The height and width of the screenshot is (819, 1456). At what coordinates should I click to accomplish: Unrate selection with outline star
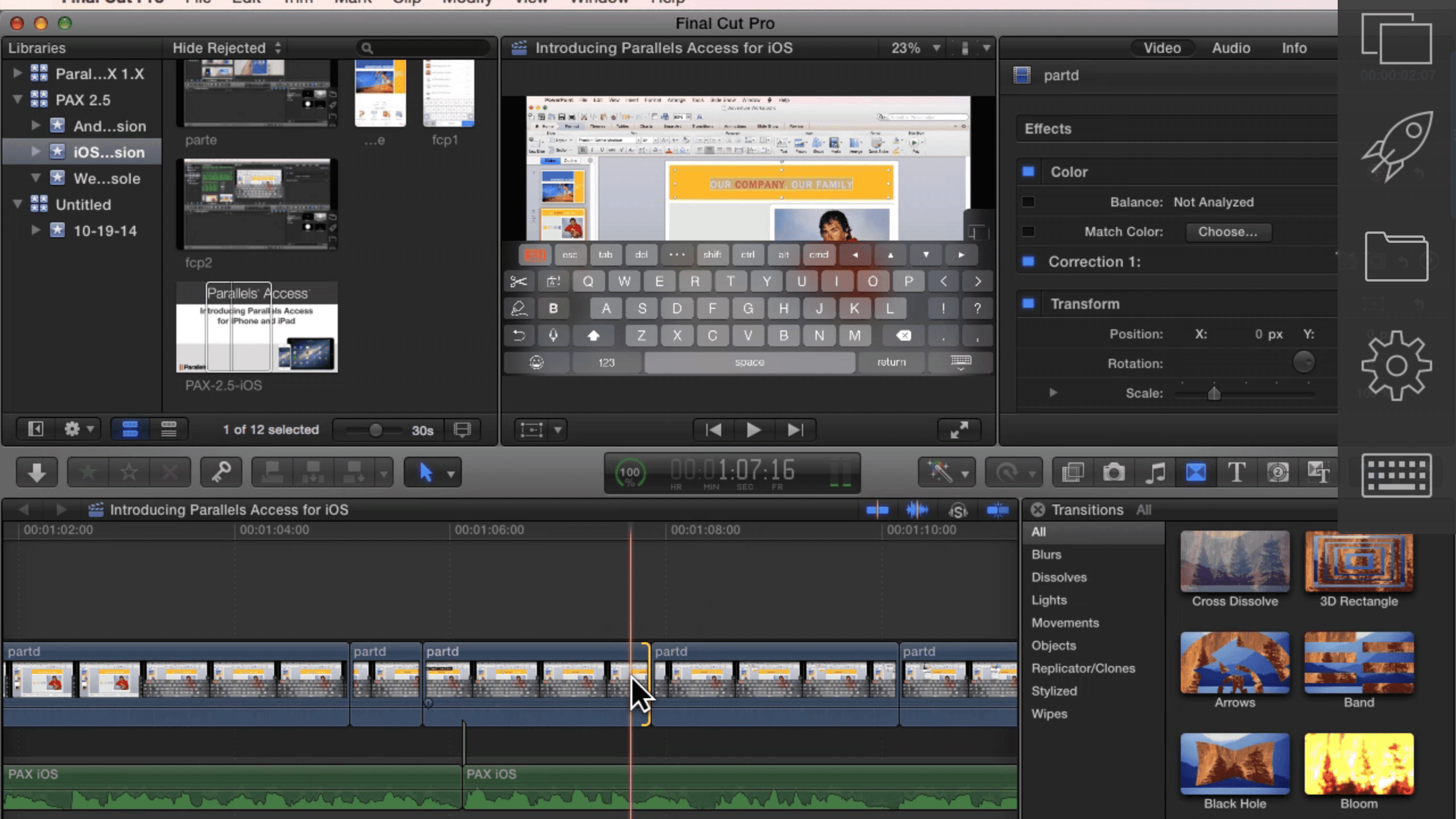(x=129, y=472)
